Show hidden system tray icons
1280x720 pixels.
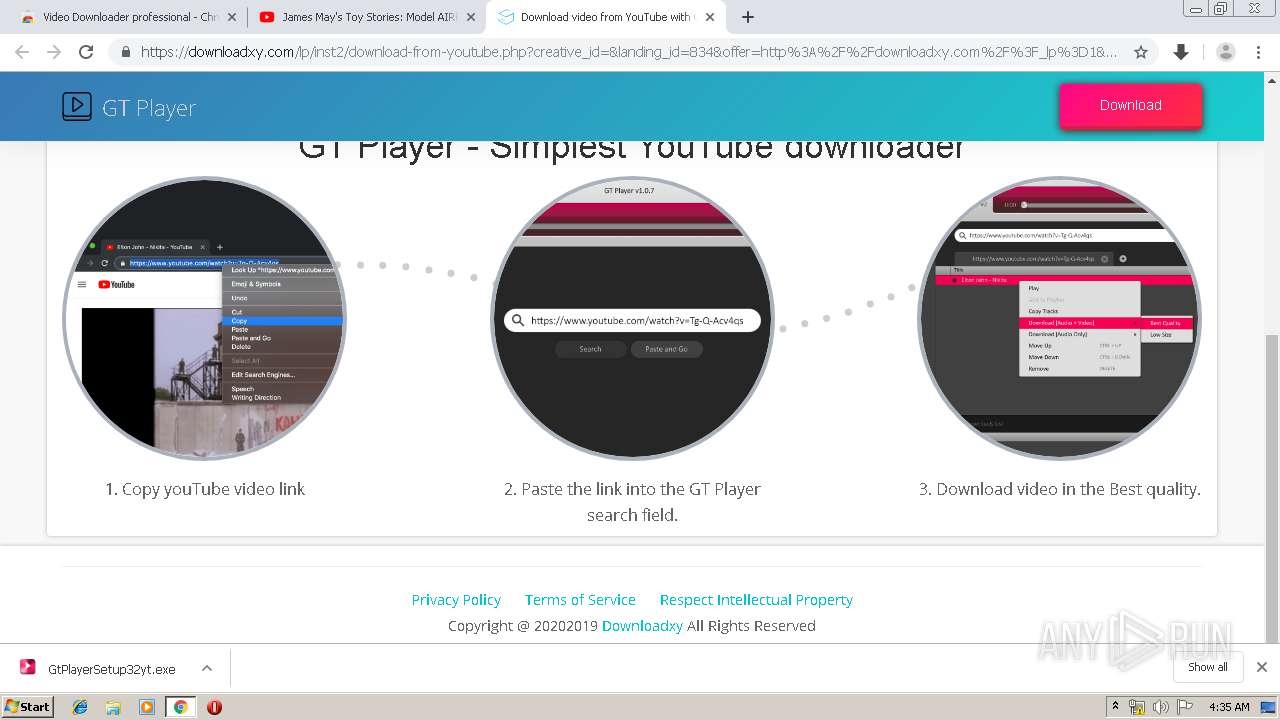pos(1115,707)
